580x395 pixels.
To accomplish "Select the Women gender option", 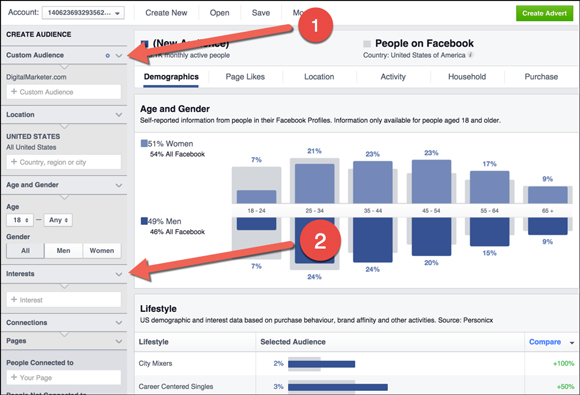I will 102,251.
